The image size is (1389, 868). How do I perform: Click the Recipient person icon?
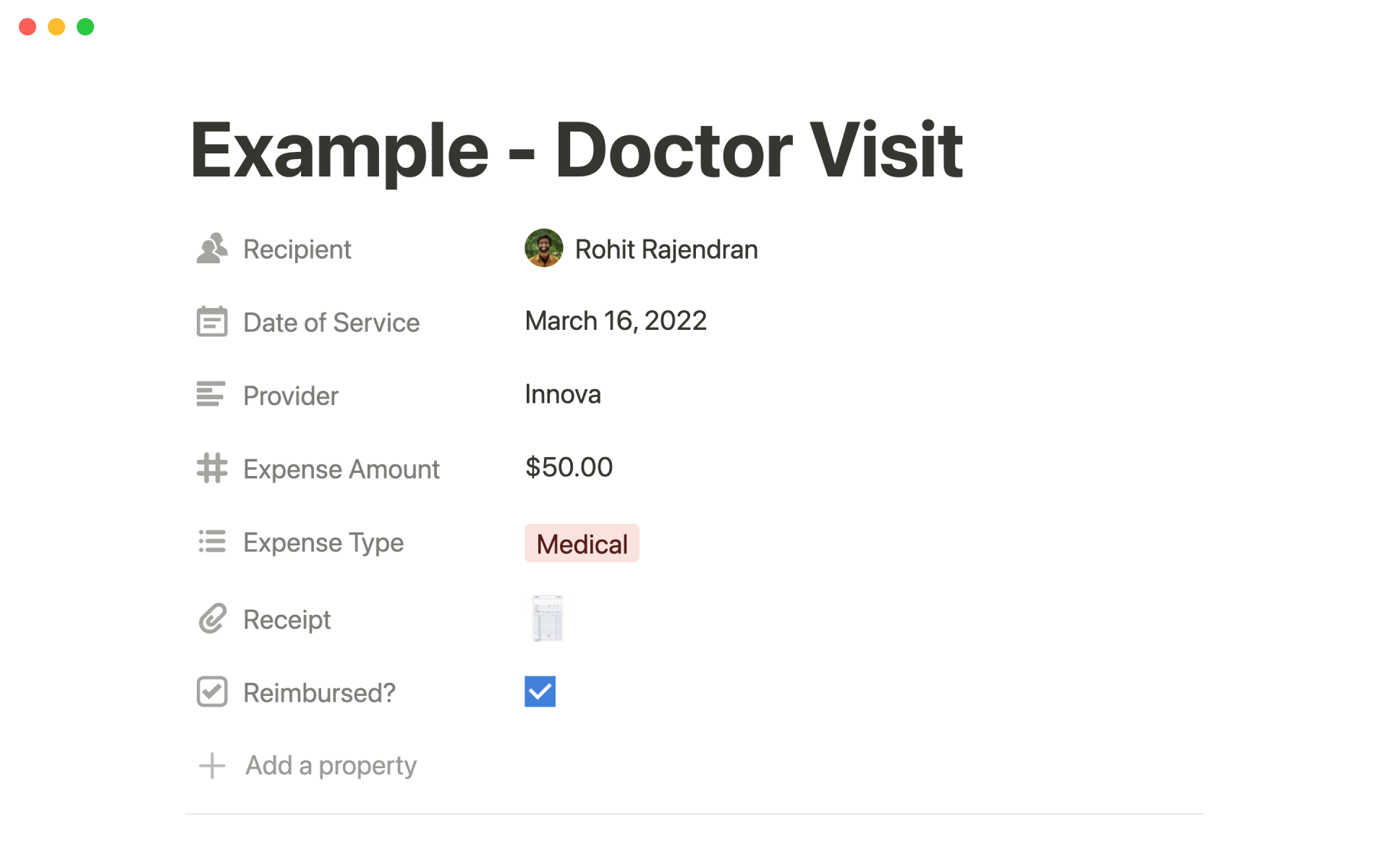211,249
